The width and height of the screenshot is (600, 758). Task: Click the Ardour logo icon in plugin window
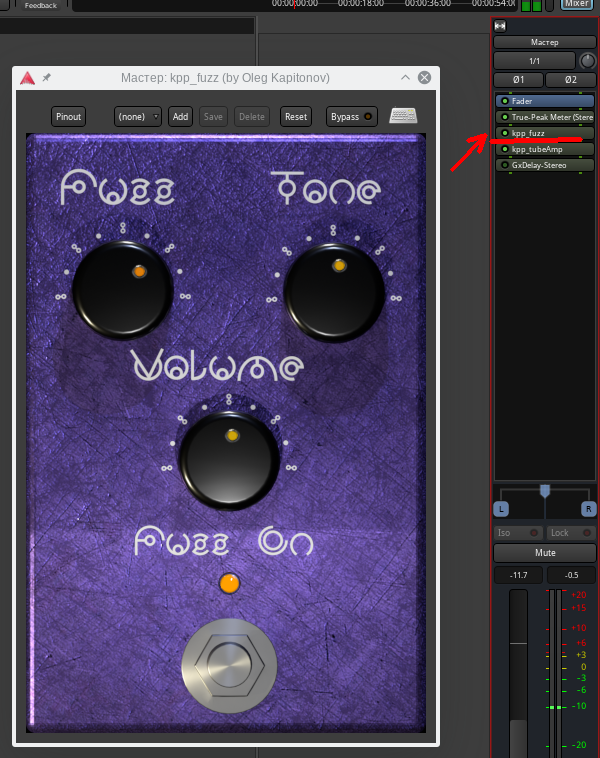click(x=28, y=78)
